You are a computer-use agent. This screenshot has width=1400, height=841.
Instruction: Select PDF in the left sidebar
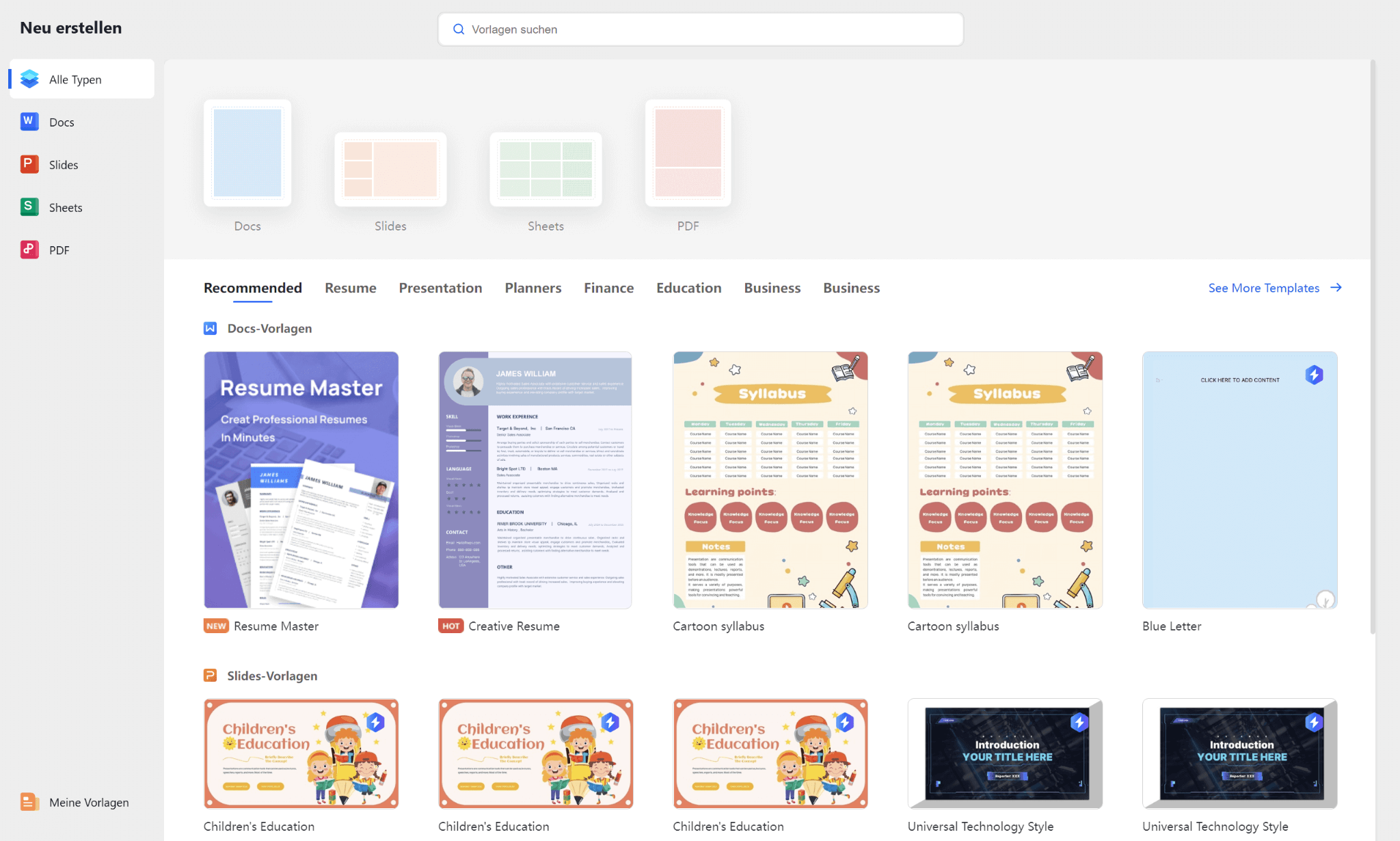click(59, 250)
